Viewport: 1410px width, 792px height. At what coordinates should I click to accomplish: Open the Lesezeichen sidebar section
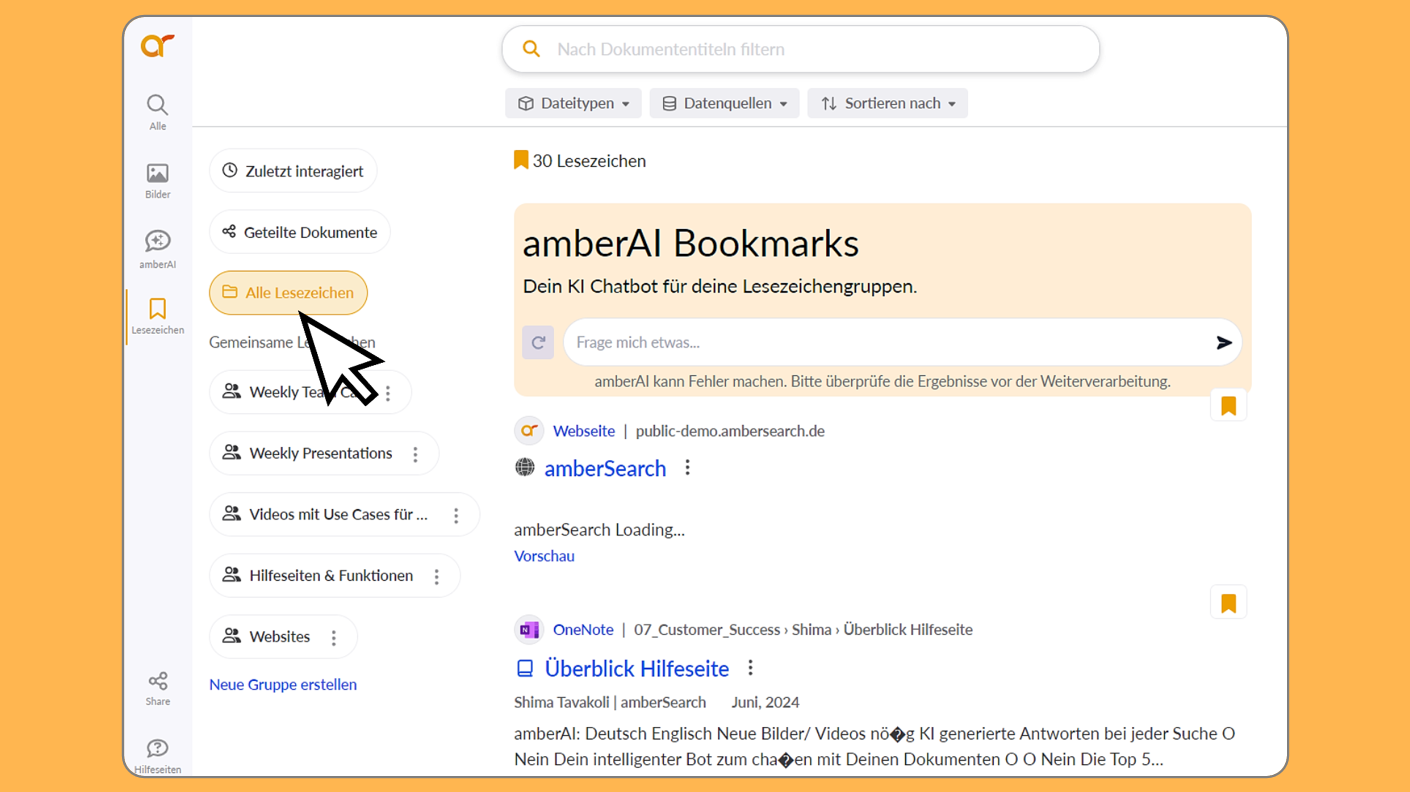tap(158, 315)
